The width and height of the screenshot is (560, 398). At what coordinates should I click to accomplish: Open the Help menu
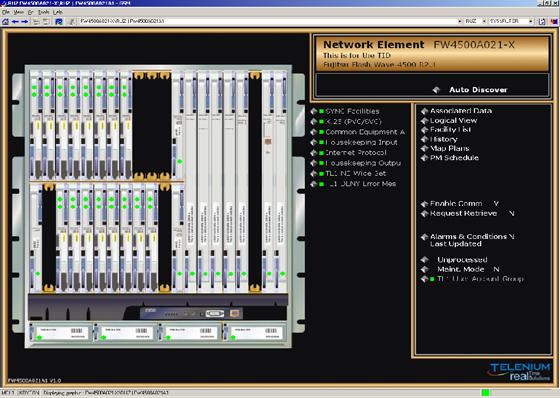58,12
